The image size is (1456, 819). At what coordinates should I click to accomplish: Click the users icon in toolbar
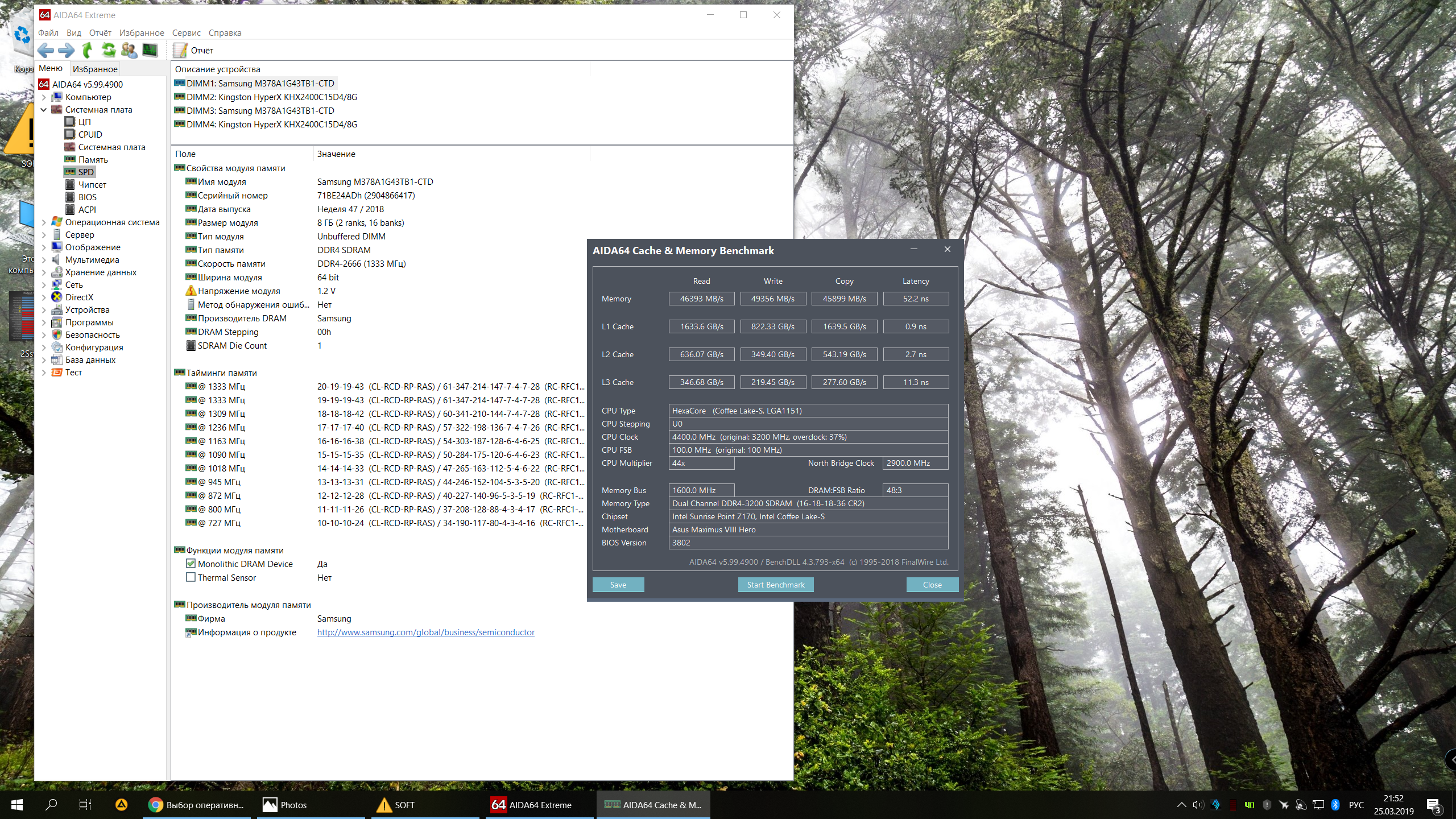129,51
